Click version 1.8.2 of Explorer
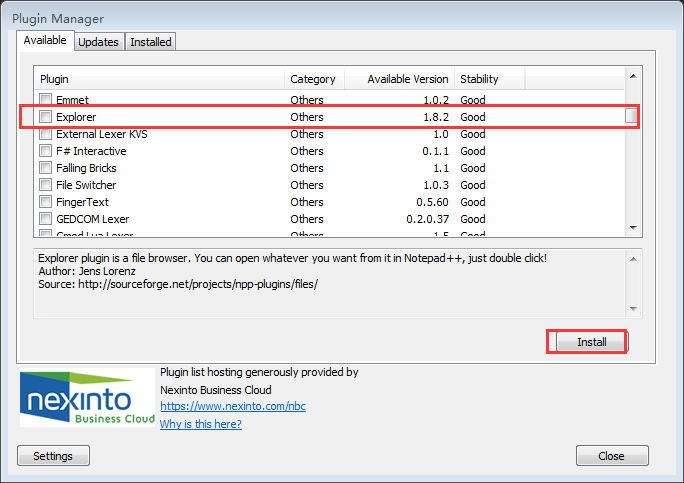Screen dimensions: 684x483 pos(436,117)
